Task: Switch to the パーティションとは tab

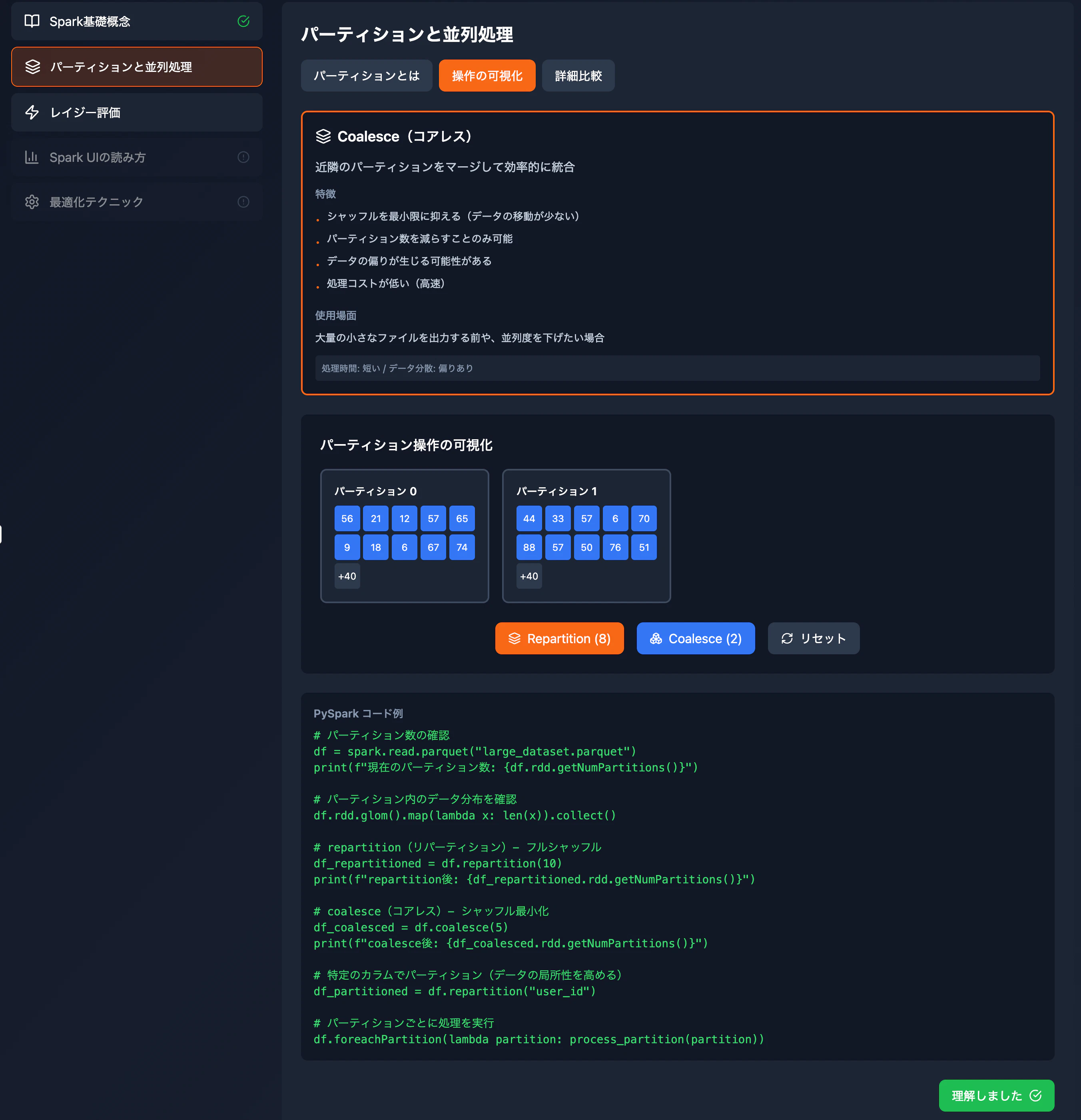Action: coord(367,76)
